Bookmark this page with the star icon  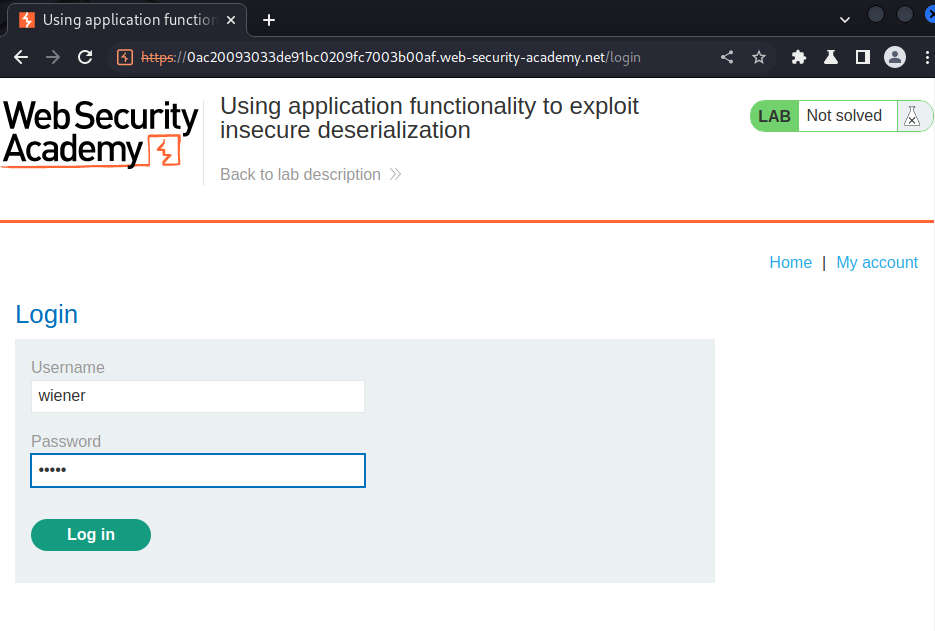tap(758, 57)
